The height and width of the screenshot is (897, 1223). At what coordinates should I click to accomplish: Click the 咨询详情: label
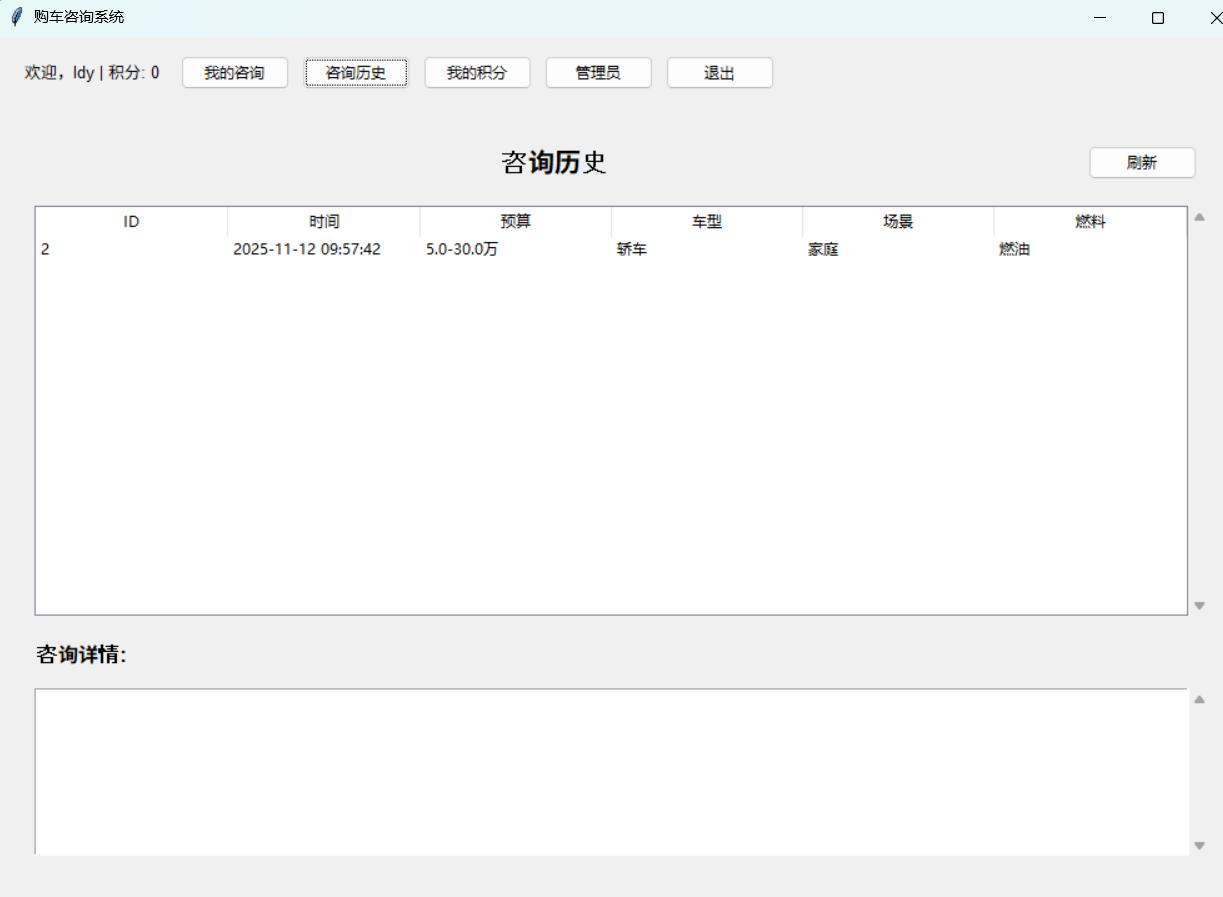(82, 655)
